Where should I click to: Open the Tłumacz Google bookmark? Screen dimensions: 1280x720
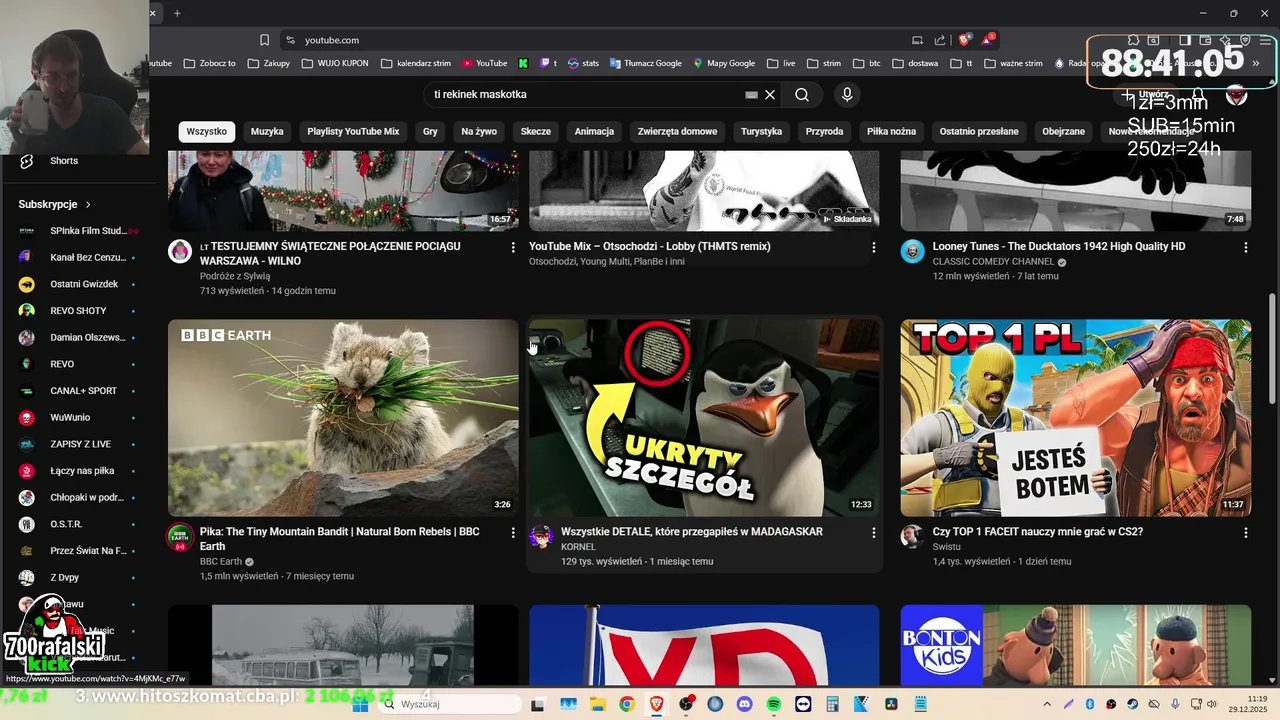644,63
